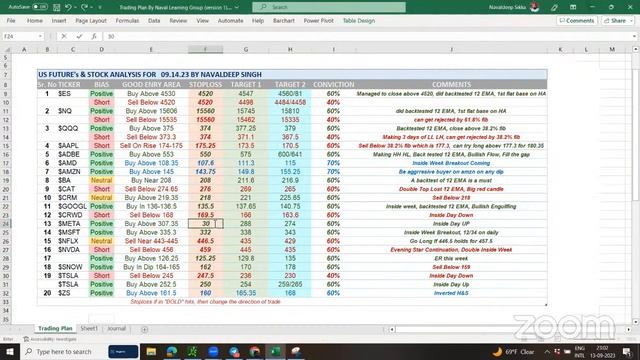
Task: Open the File menu
Action: coord(11,20)
